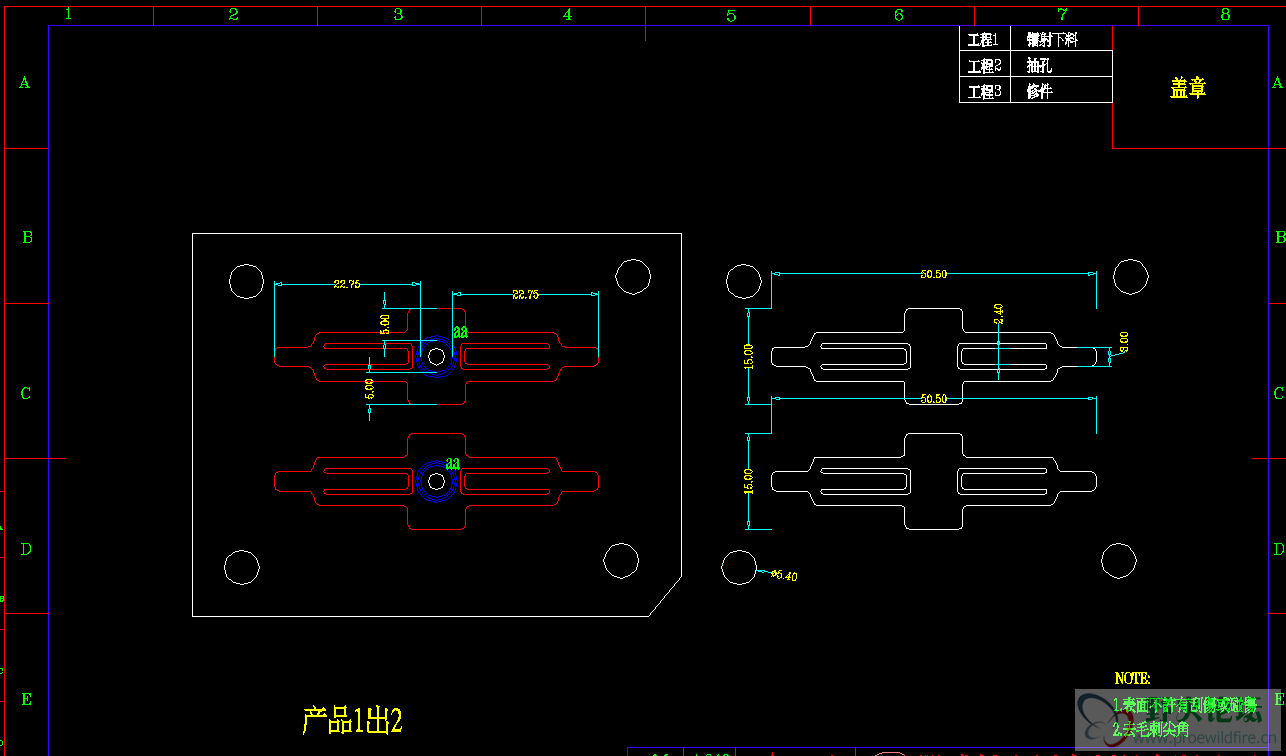Click column zone number 6 in top border
Image resolution: width=1286 pixels, height=756 pixels.
coord(899,14)
